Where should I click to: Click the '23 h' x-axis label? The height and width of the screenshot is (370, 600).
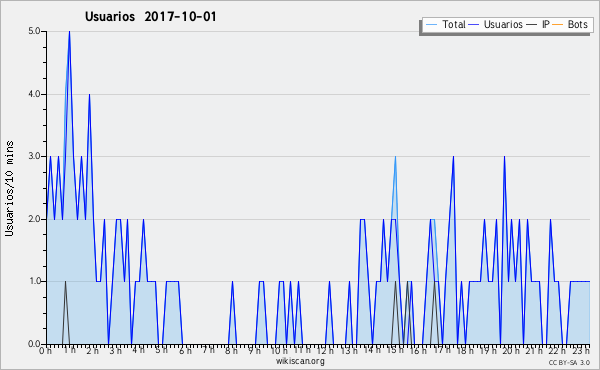pyautogui.click(x=581, y=350)
